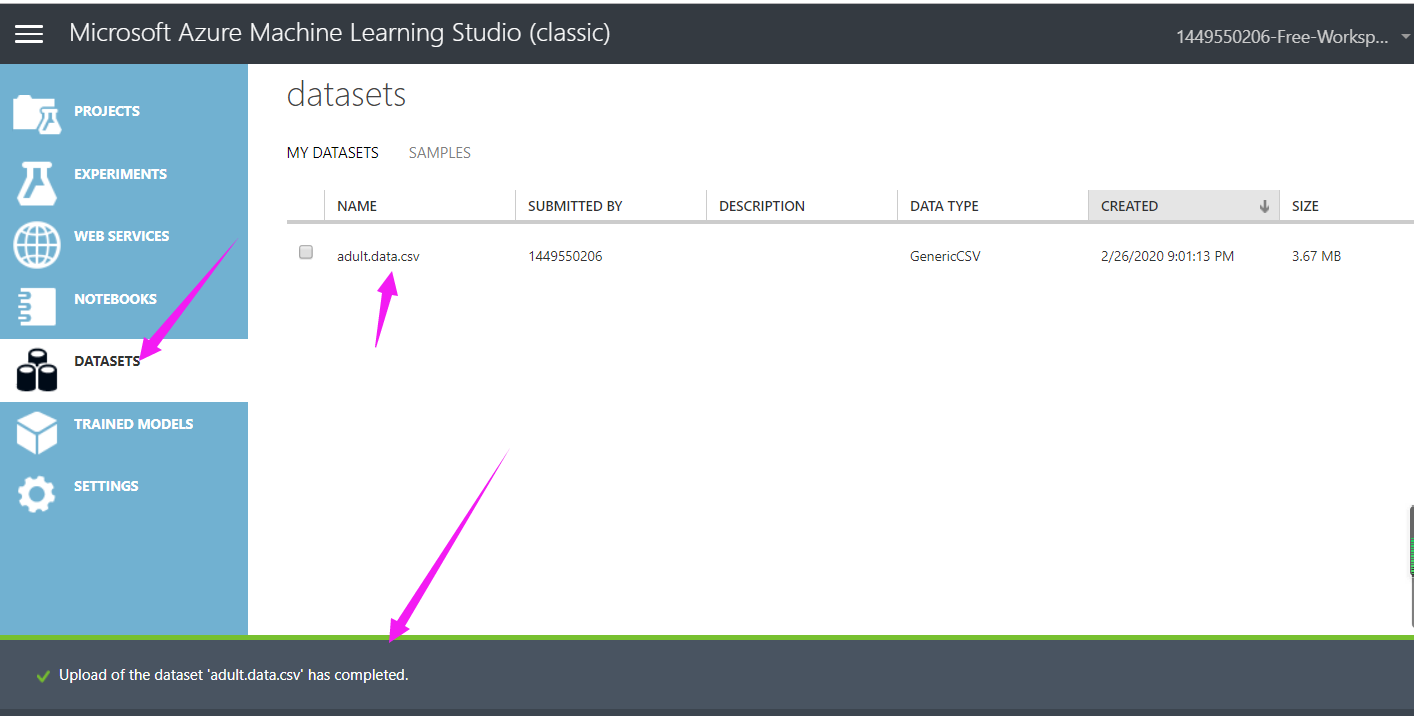Screen dimensions: 1414x716
Task: Click the GenericCSV data type cell
Action: pos(945,256)
